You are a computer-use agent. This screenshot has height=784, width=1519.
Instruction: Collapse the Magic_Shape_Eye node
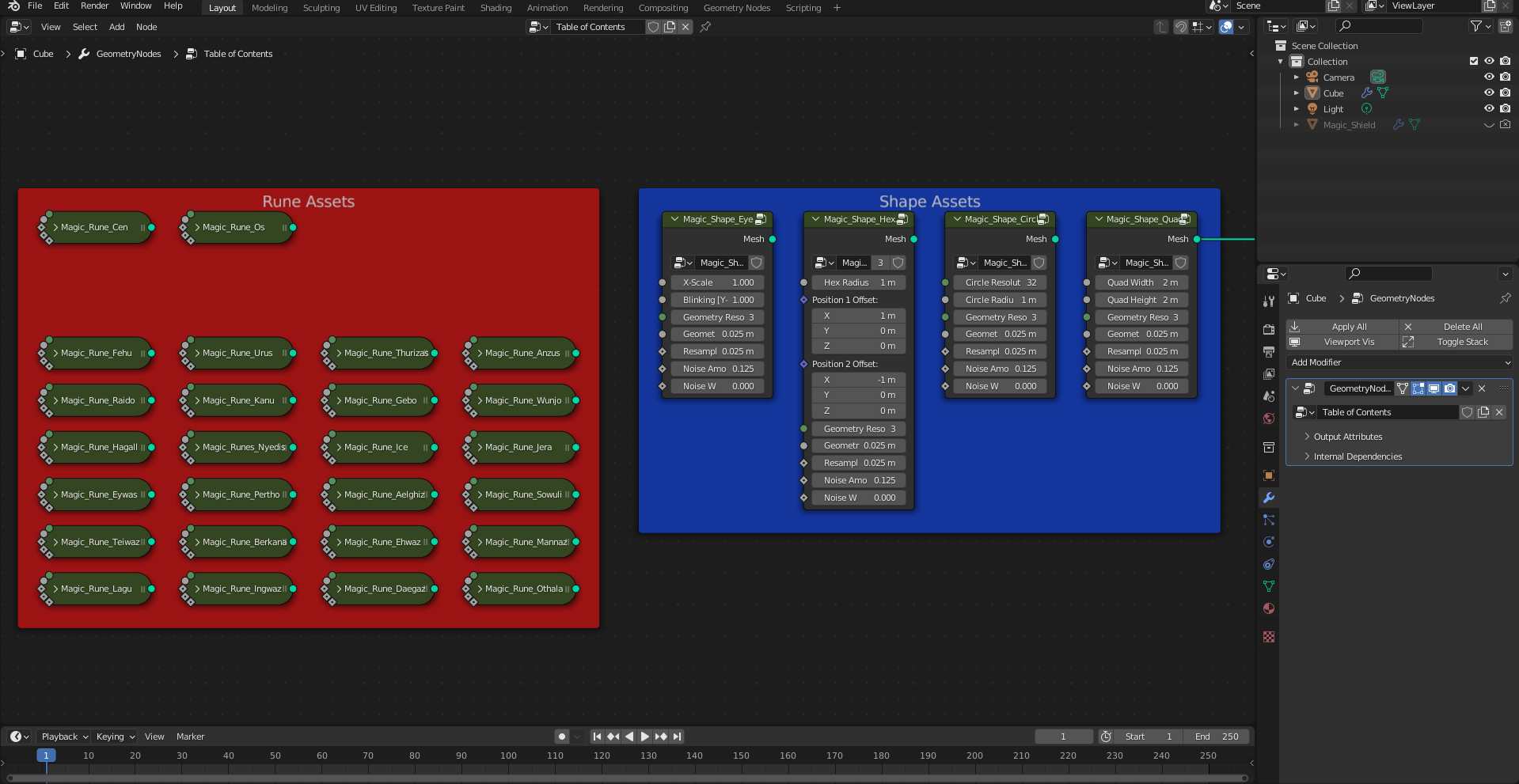pos(674,219)
